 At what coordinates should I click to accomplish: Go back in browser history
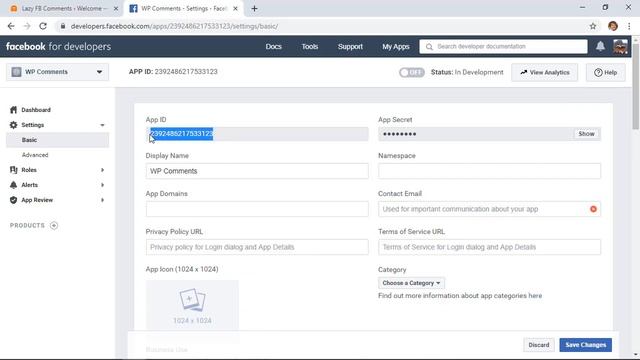coord(11,26)
